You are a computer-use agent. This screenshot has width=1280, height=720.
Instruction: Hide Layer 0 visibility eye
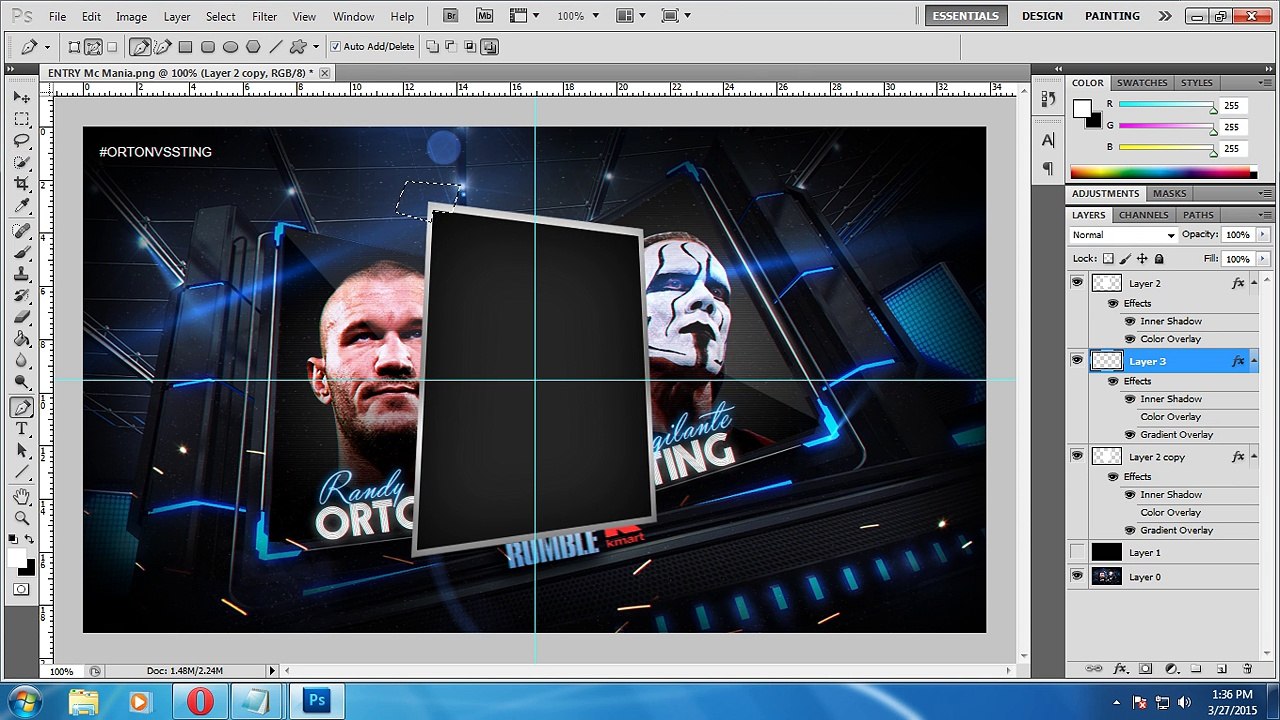pyautogui.click(x=1077, y=576)
